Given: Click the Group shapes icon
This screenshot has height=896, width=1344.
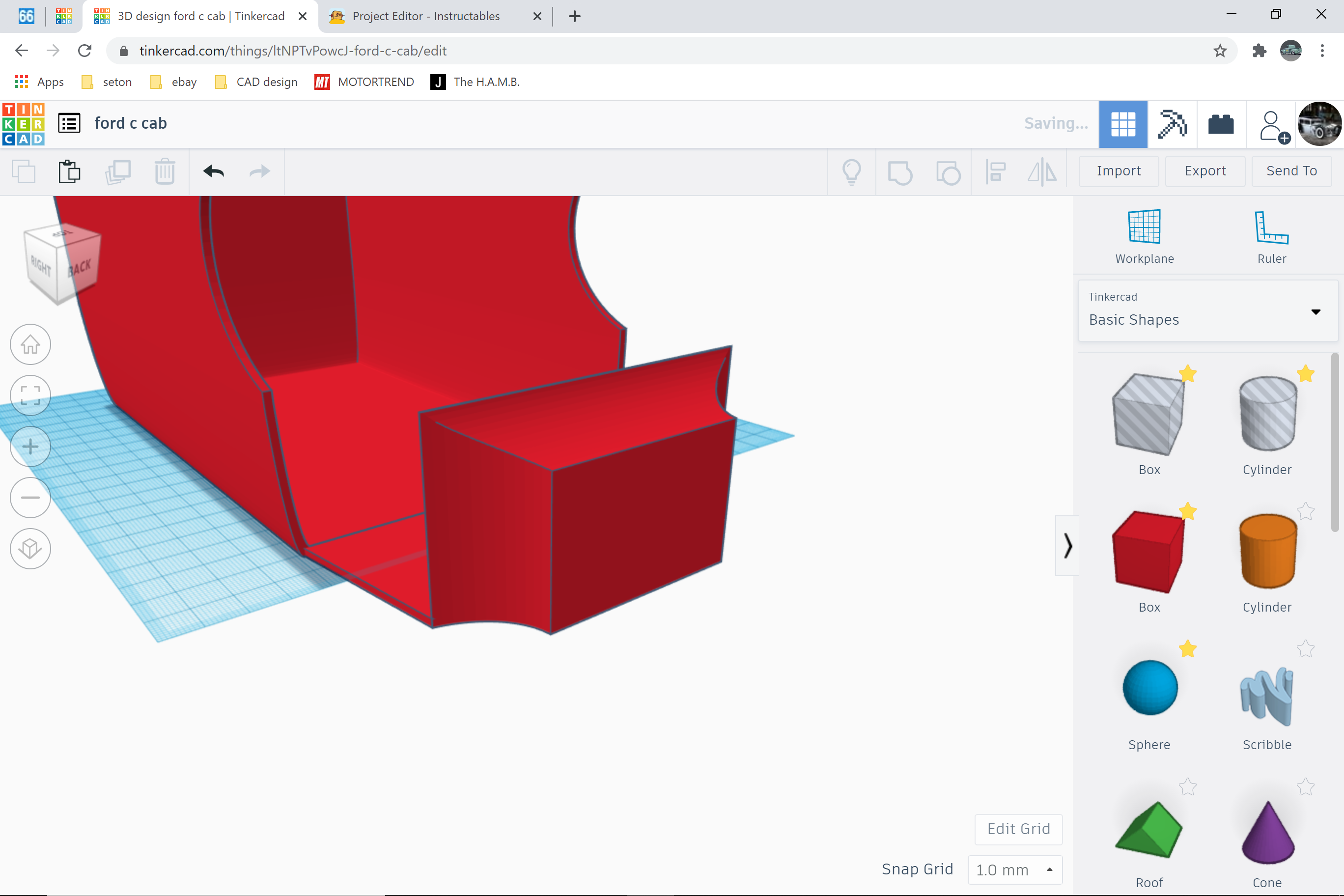Looking at the screenshot, I should pyautogui.click(x=900, y=172).
